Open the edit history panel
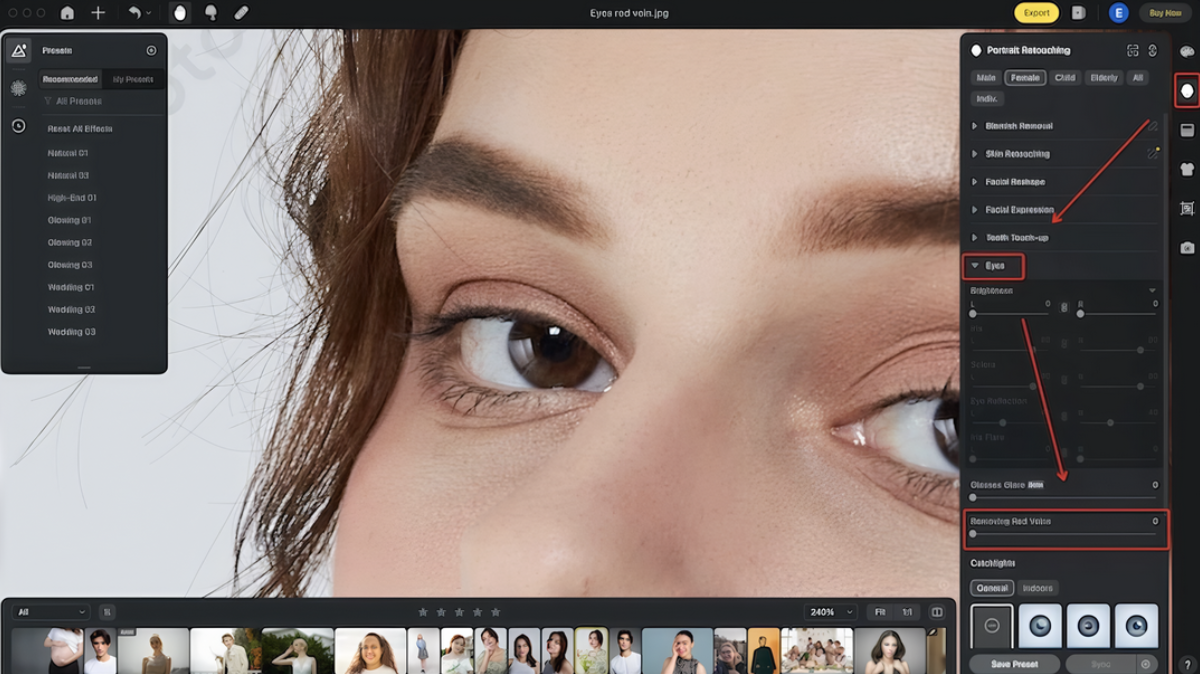1200x674 pixels. tap(18, 123)
